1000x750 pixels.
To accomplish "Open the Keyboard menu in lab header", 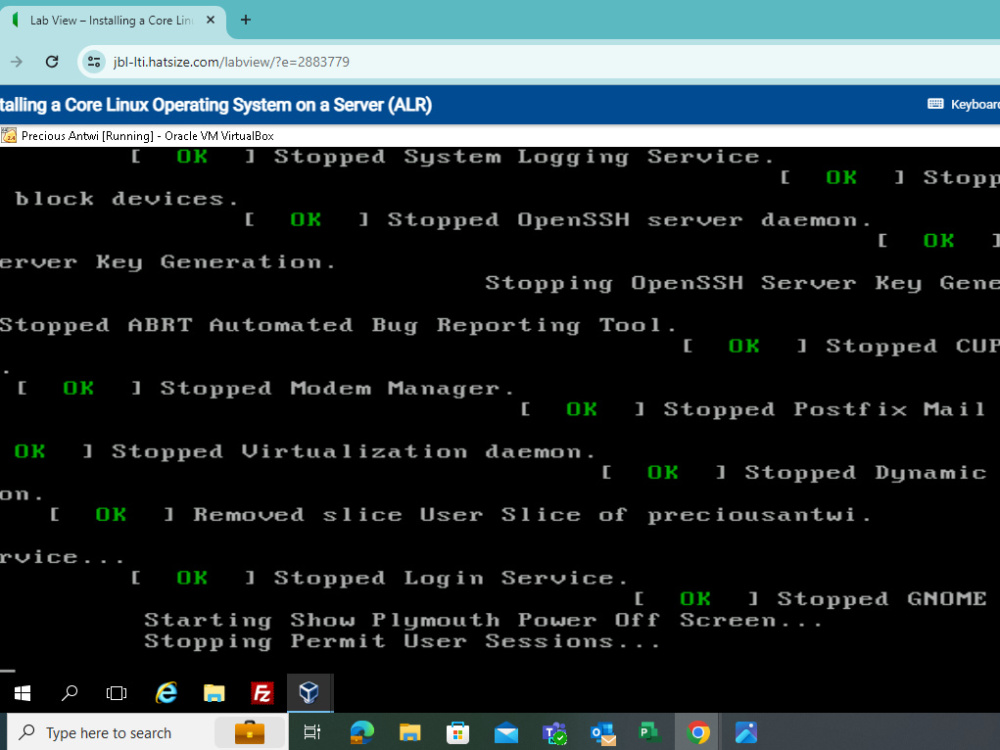I will [964, 104].
